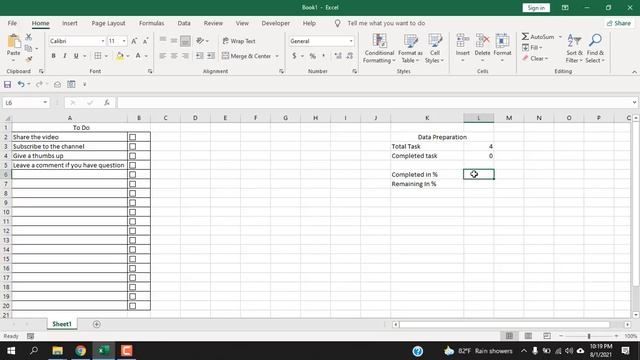Click the font Fill Color bucket swatch
This screenshot has width=640, height=360.
[120, 56]
